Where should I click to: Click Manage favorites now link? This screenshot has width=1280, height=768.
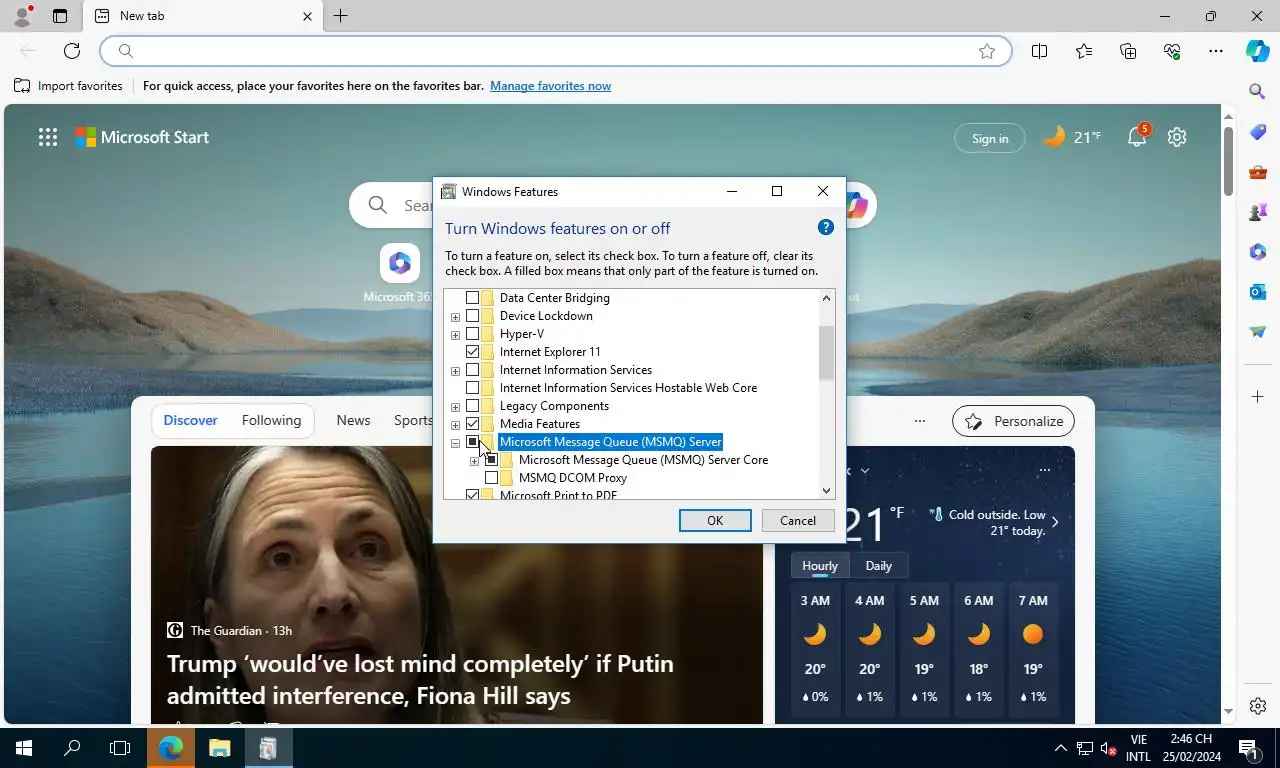pyautogui.click(x=550, y=86)
